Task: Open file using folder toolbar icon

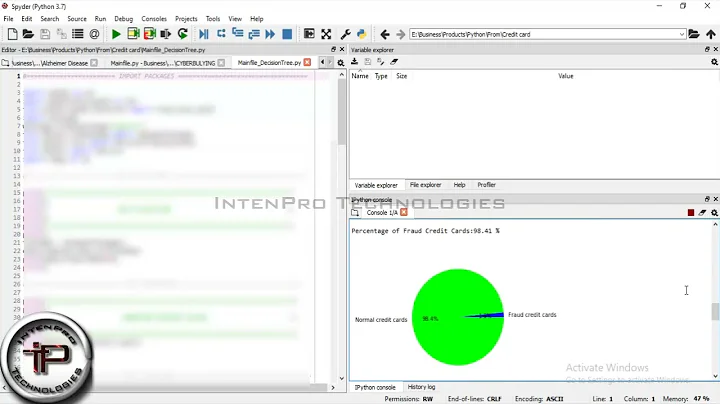Action: pyautogui.click(x=28, y=34)
